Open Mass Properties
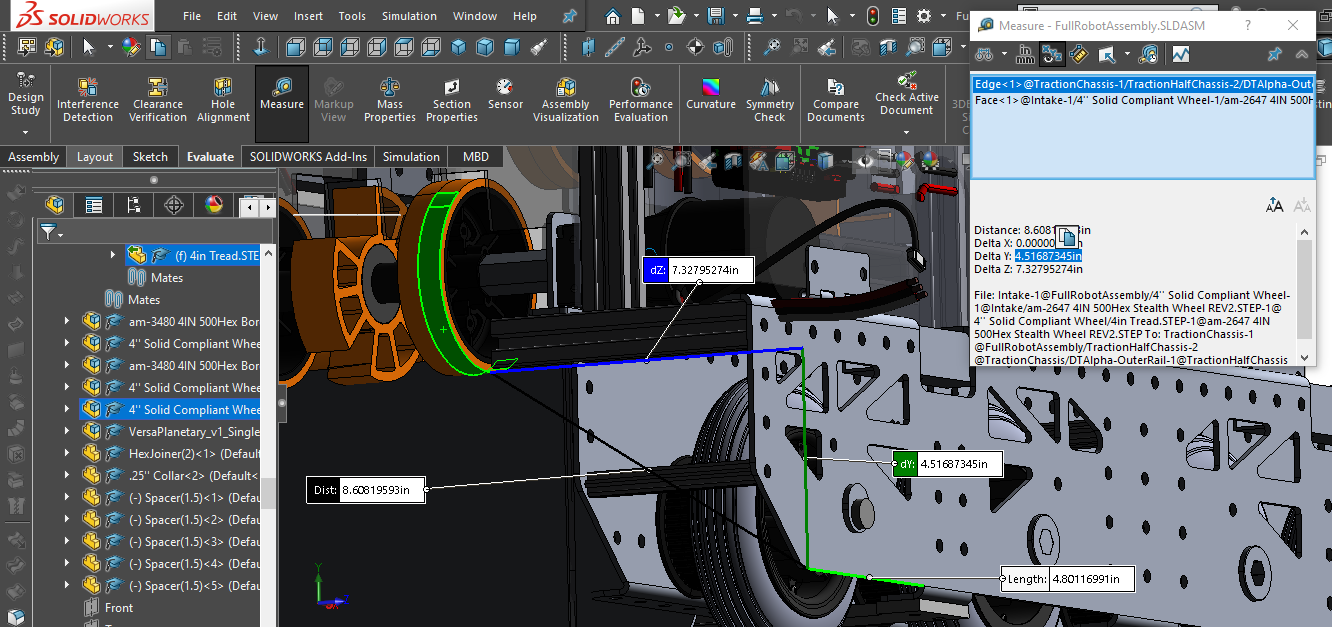This screenshot has height=627, width=1332. coord(390,101)
